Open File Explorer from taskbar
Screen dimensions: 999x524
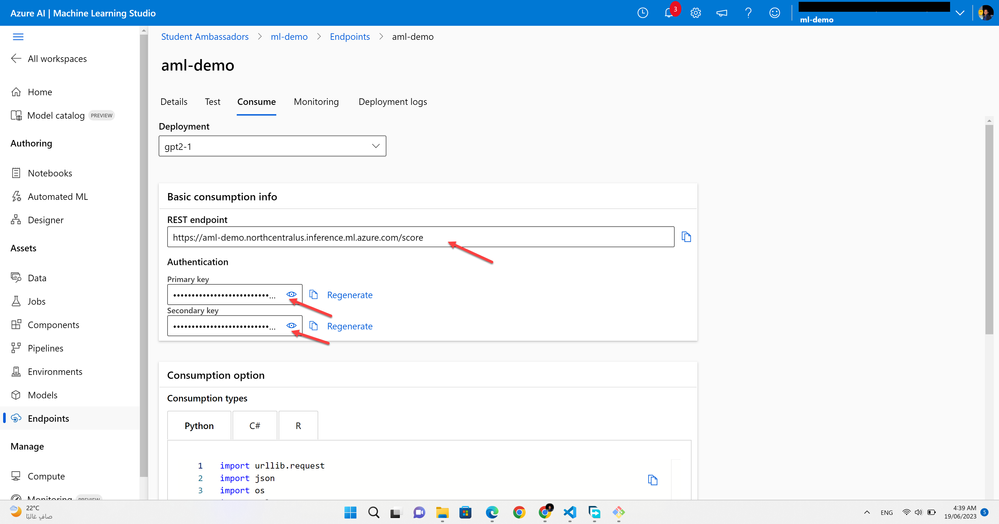point(442,513)
